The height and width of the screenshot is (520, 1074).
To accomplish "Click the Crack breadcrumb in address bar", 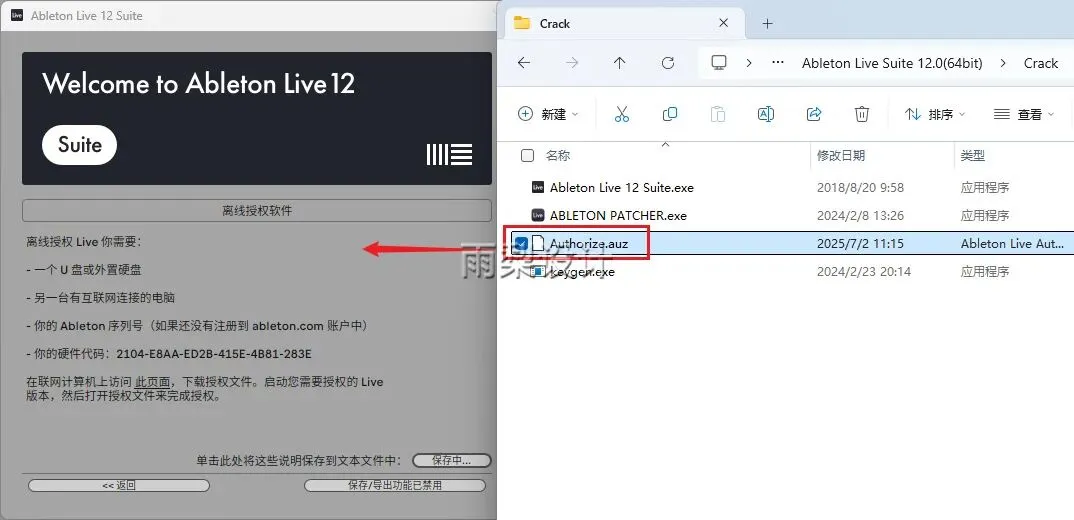I will (x=1040, y=63).
